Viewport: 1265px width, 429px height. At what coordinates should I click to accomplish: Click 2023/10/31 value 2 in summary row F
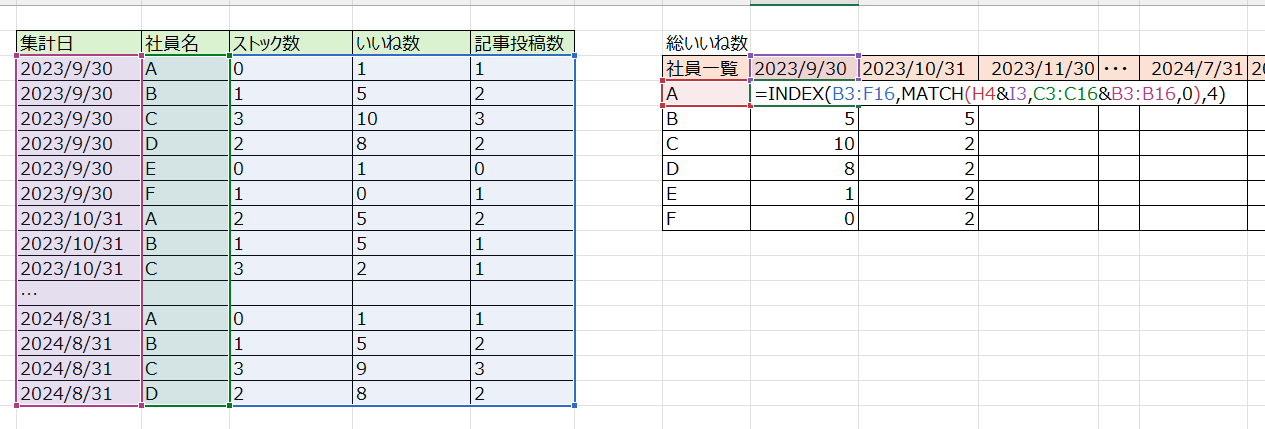point(918,218)
